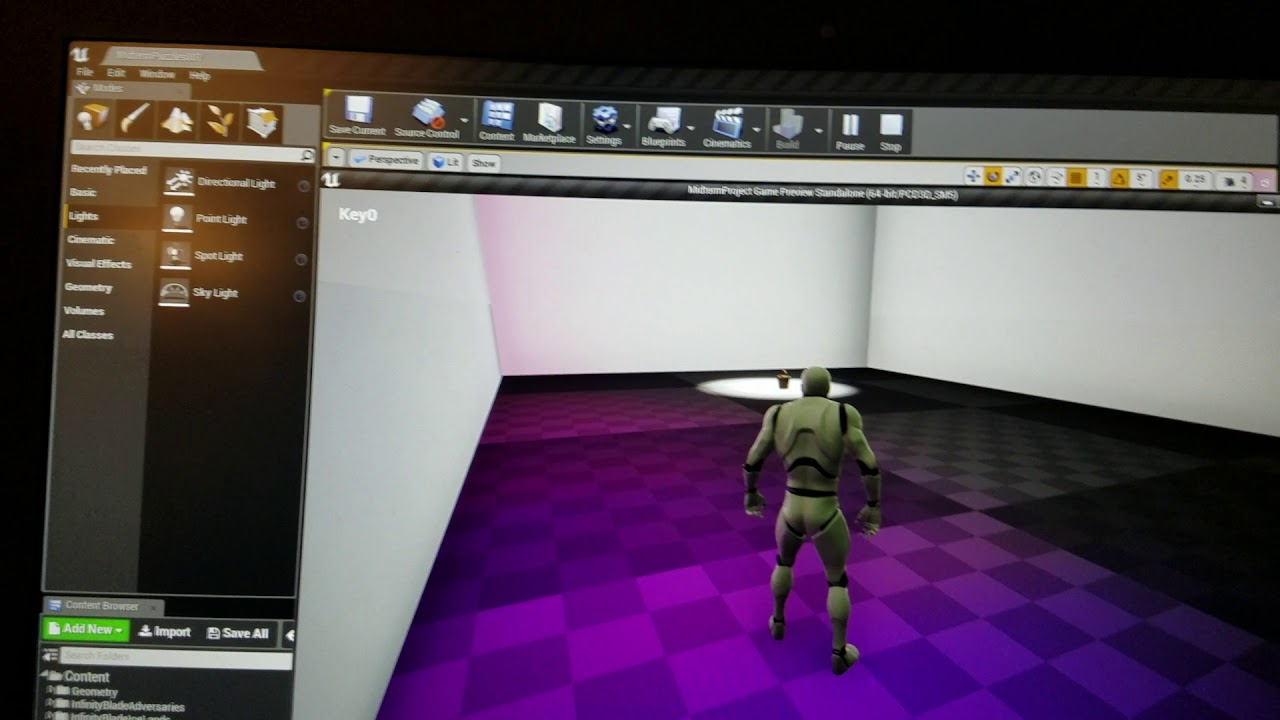The height and width of the screenshot is (720, 1280).
Task: Select the All Classes category
Action: tap(88, 335)
